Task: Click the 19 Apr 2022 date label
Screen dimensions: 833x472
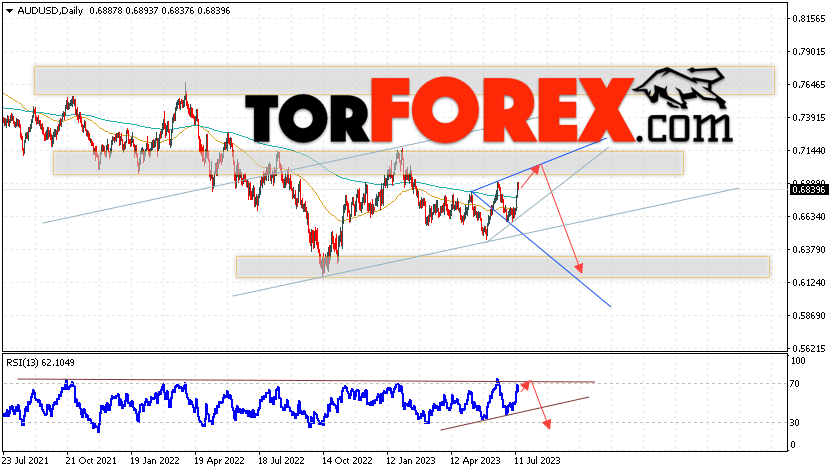Action: click(x=219, y=460)
